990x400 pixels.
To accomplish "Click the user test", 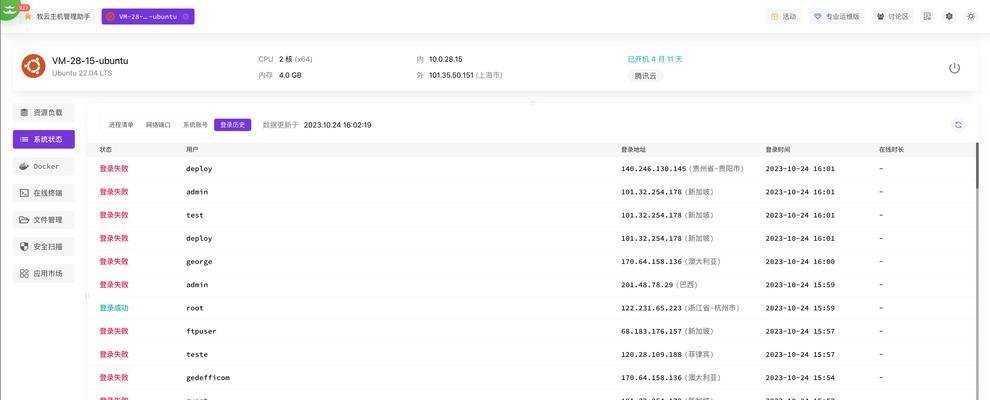I will pos(194,215).
